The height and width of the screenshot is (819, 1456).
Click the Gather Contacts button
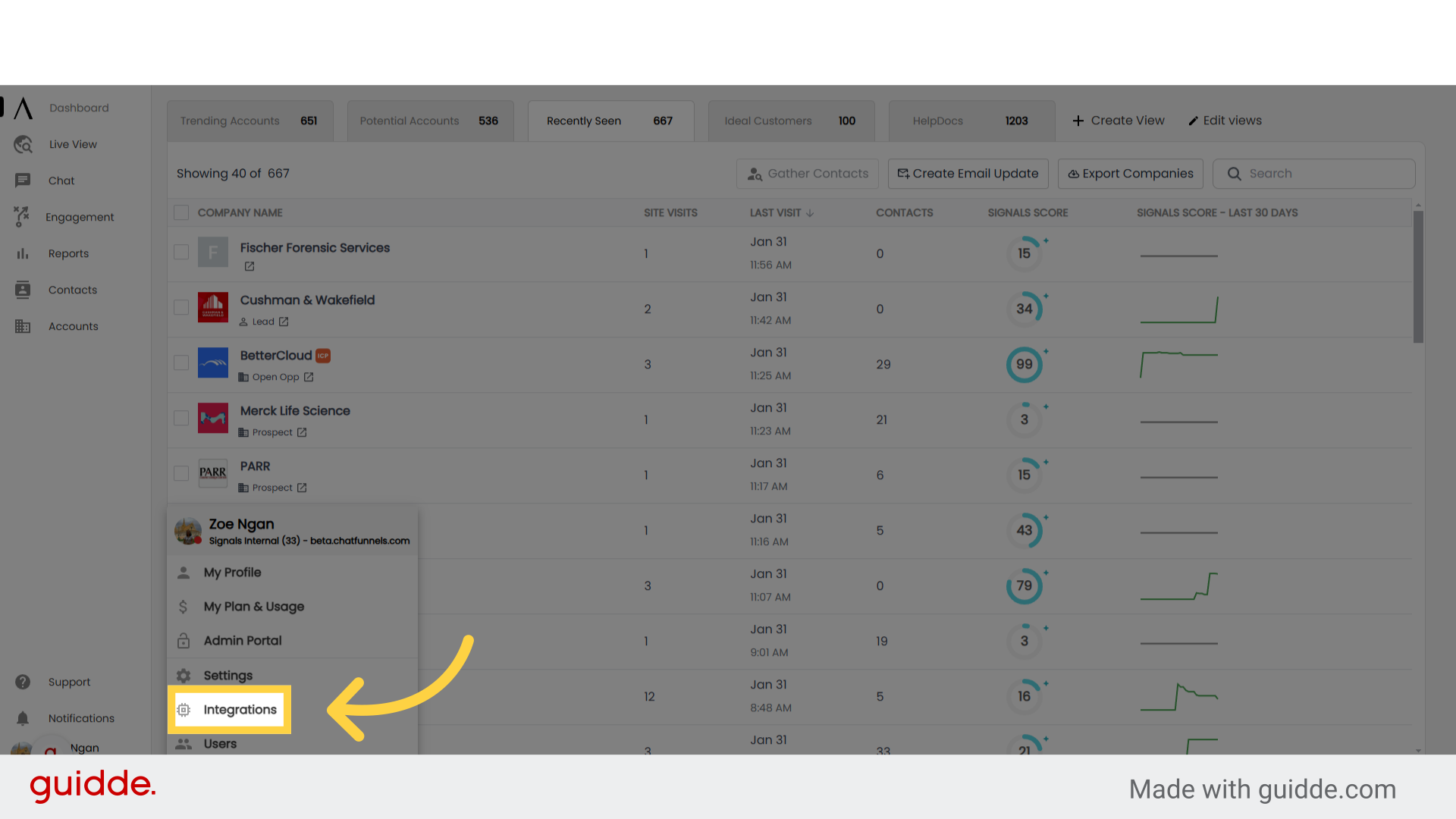pos(807,174)
